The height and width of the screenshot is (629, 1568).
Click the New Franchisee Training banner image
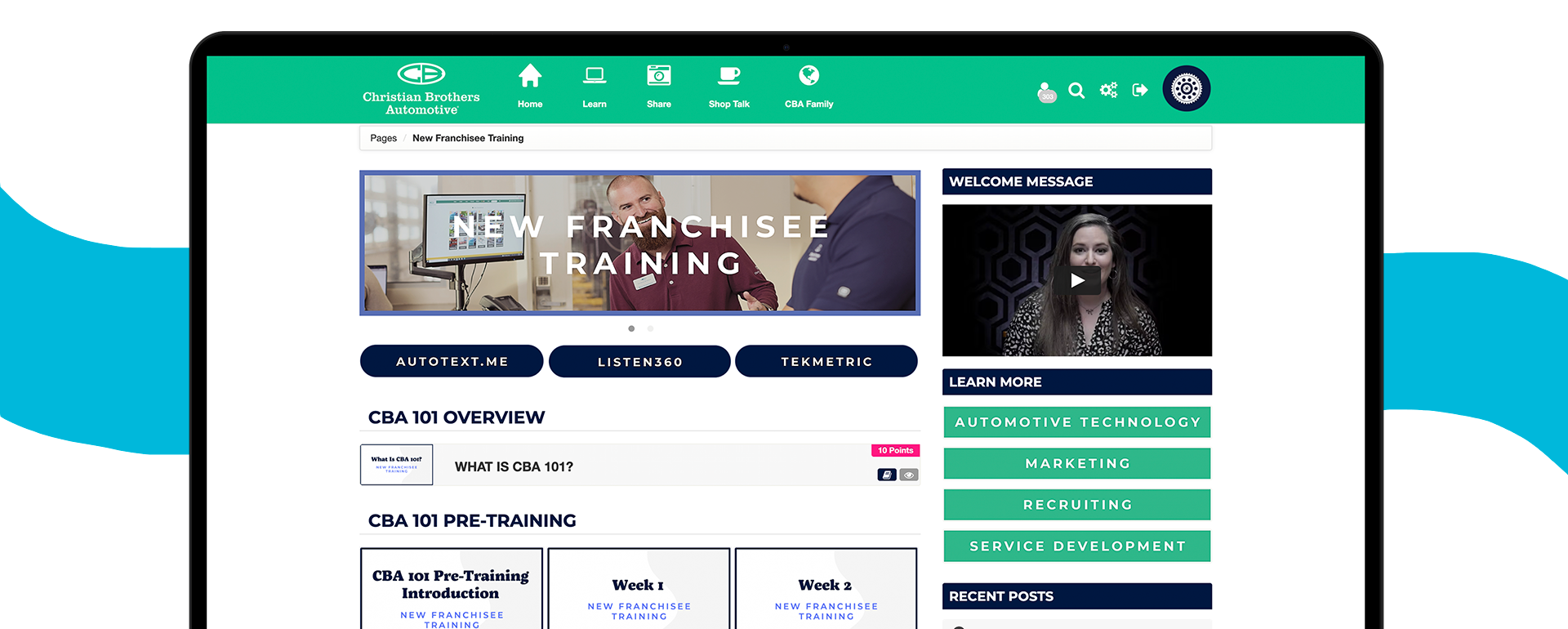(x=640, y=243)
